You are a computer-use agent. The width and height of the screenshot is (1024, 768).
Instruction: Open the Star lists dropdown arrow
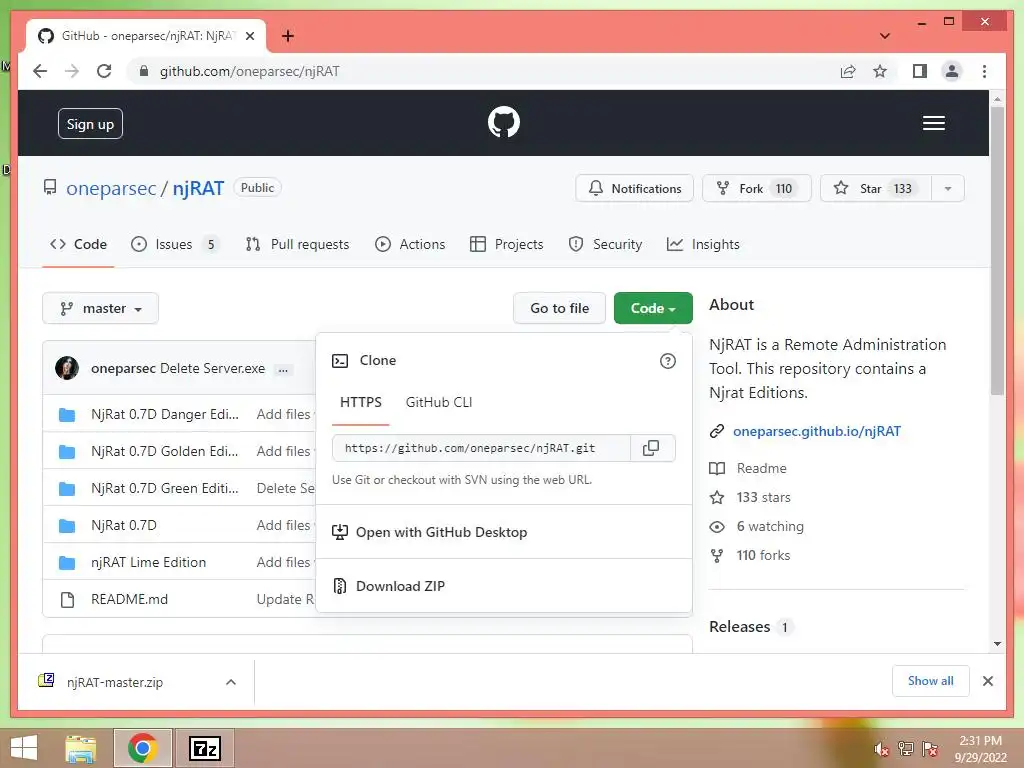click(x=948, y=189)
